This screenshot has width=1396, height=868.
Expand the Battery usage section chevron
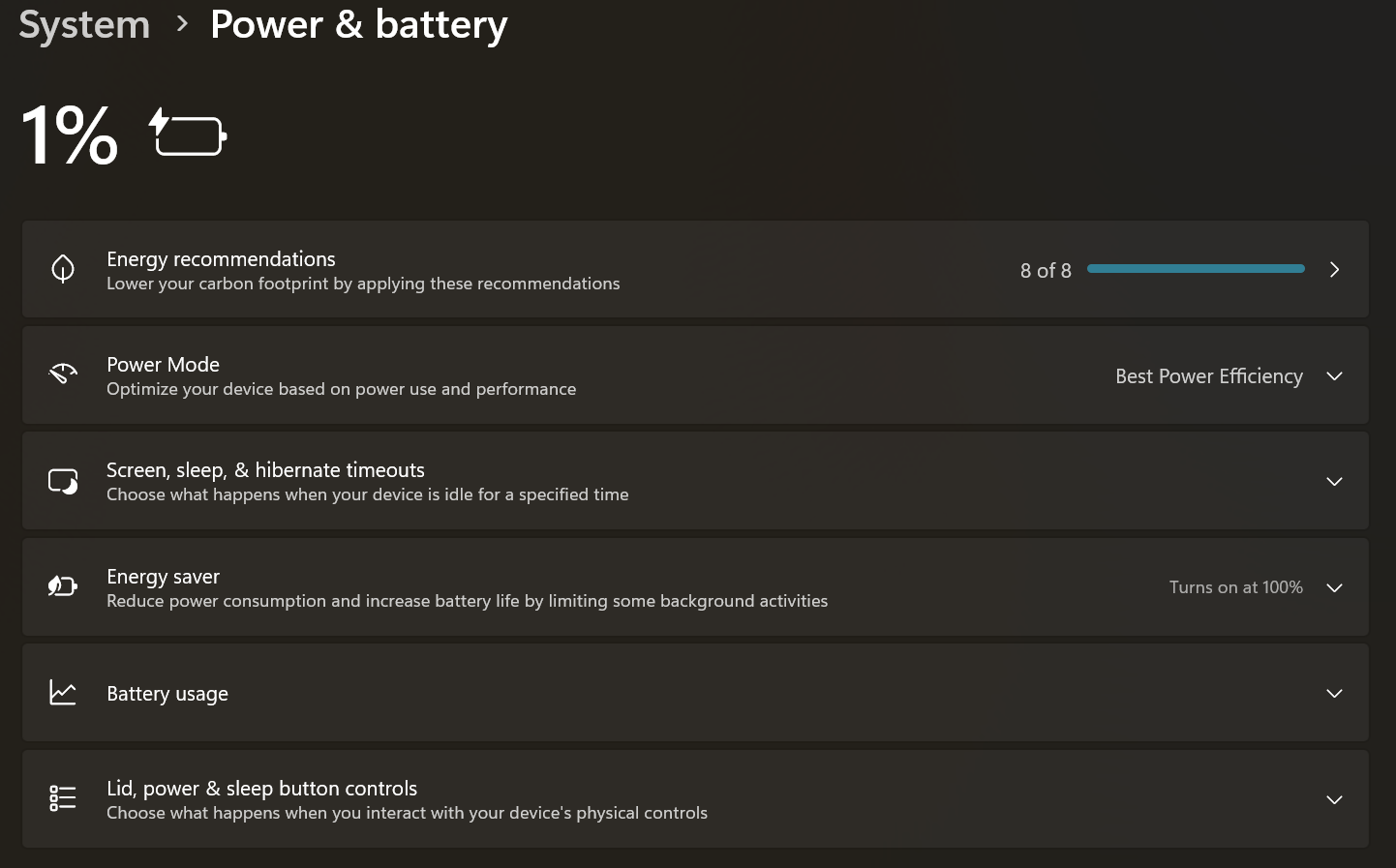click(1334, 694)
